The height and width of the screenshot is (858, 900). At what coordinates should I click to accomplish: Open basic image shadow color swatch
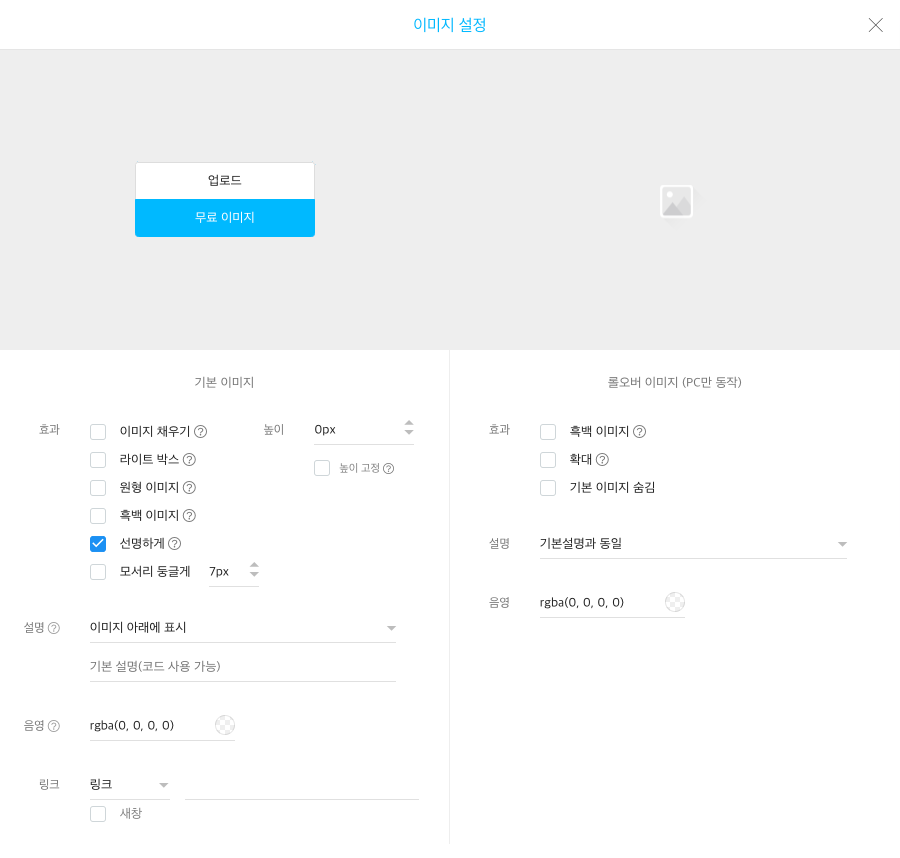(x=225, y=725)
